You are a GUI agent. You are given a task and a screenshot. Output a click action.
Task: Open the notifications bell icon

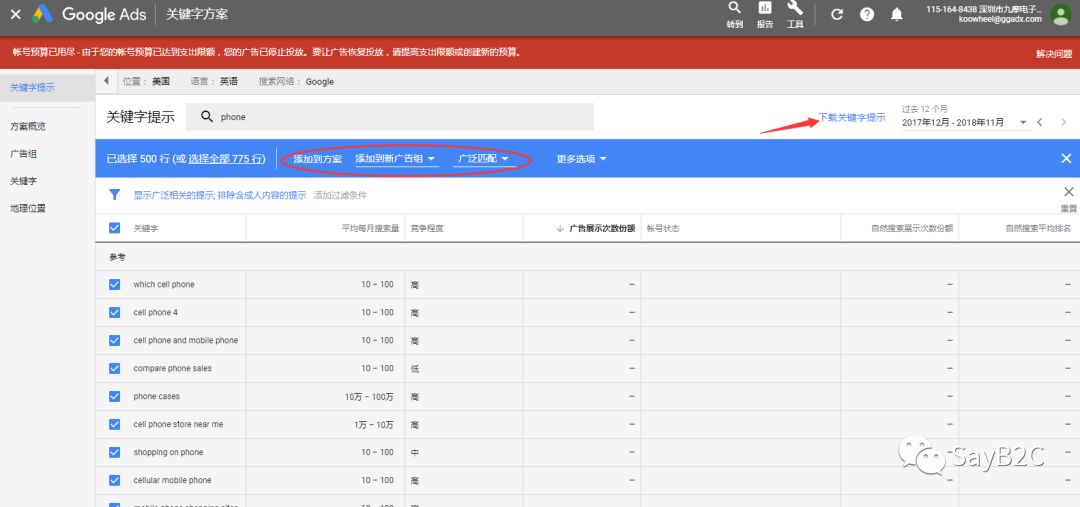[x=897, y=14]
